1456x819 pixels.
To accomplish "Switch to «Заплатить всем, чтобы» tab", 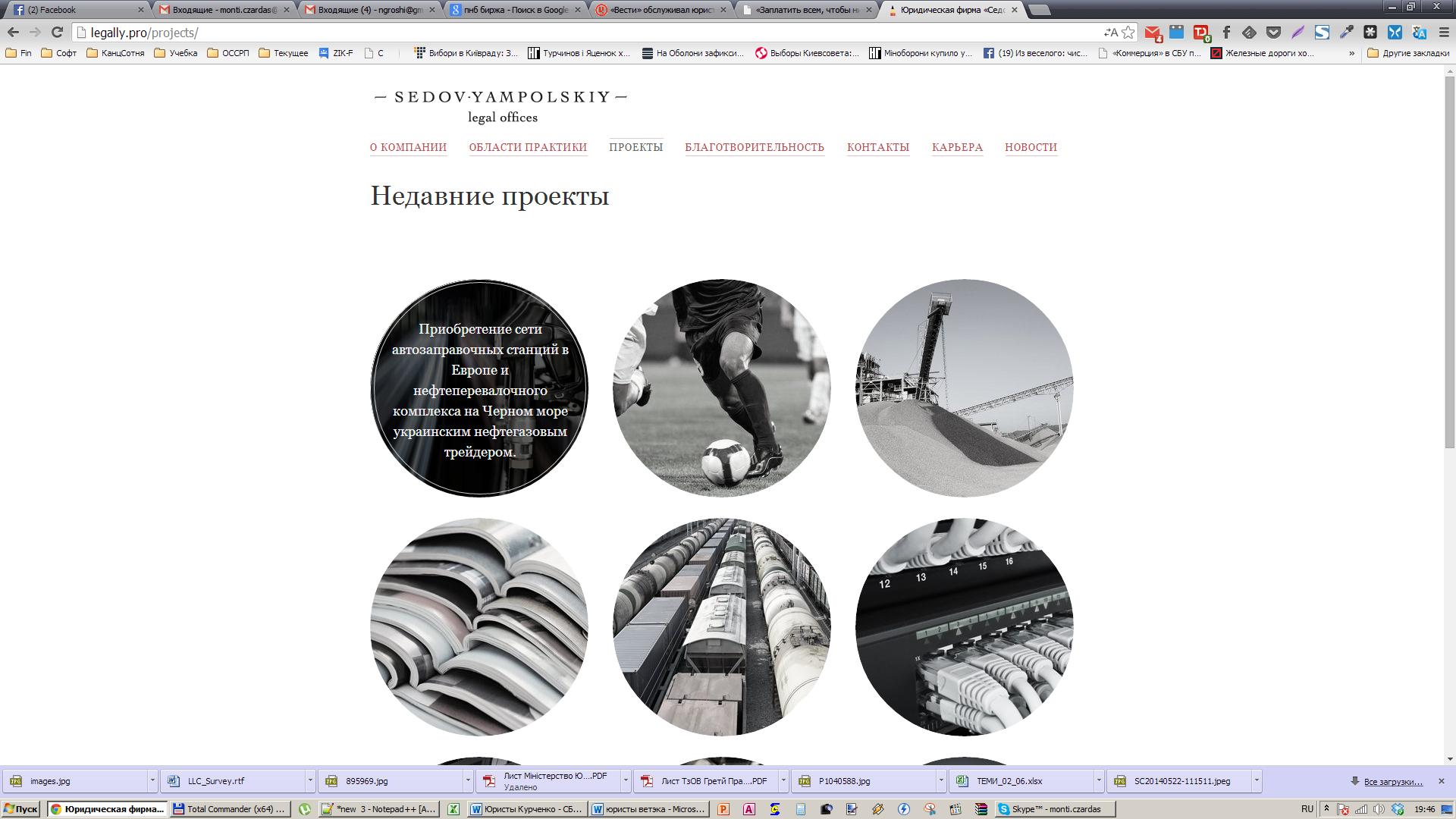I will click(x=807, y=10).
